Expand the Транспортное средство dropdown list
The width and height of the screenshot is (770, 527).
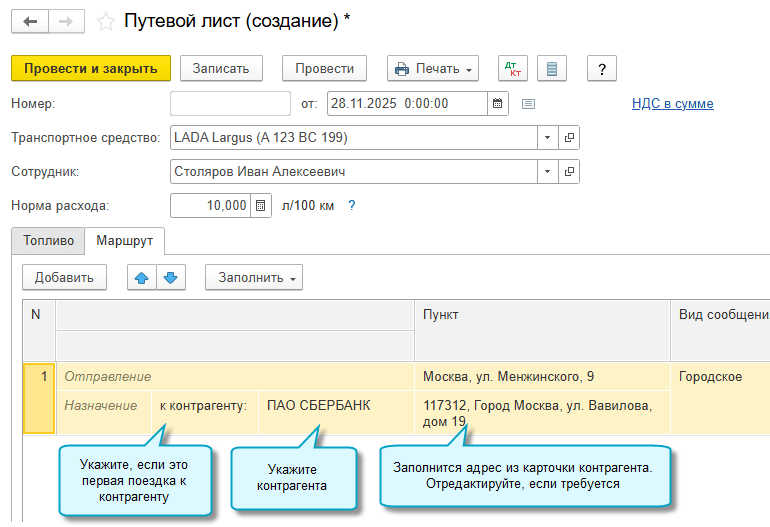[x=547, y=137]
